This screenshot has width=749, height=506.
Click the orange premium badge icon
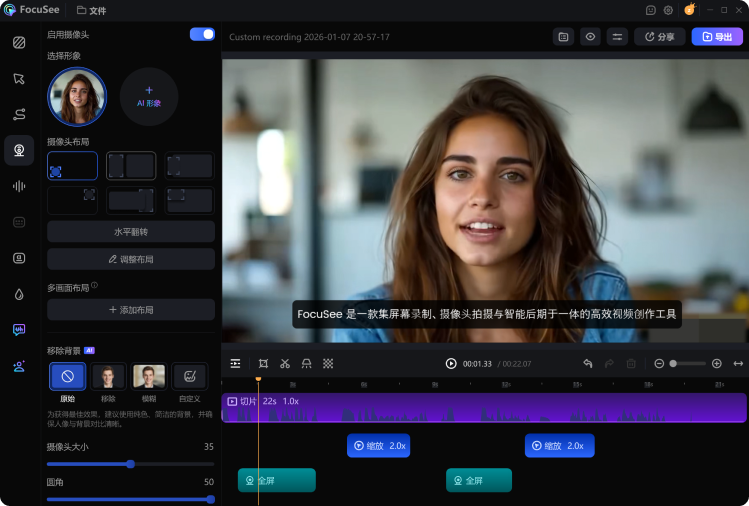coord(690,9)
